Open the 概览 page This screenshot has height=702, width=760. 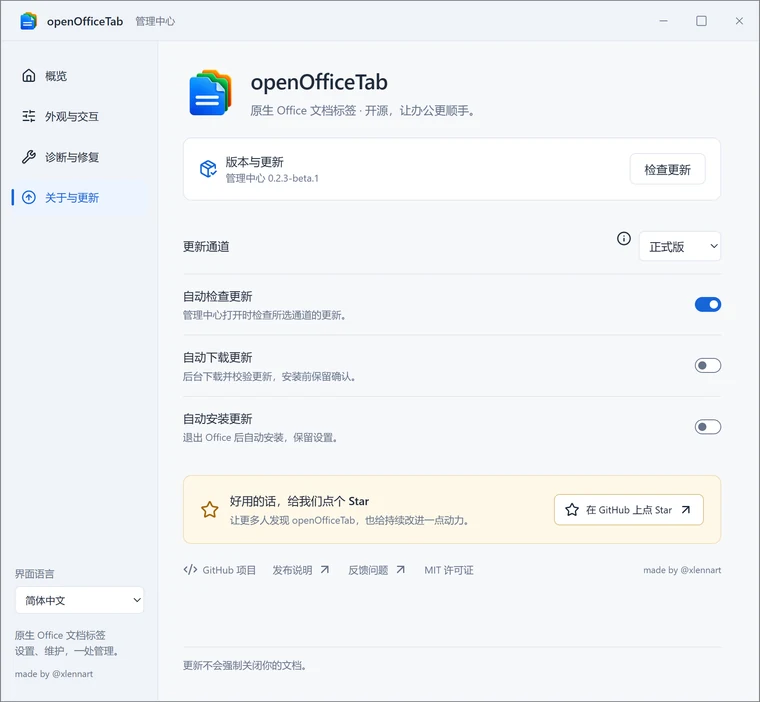(80, 76)
